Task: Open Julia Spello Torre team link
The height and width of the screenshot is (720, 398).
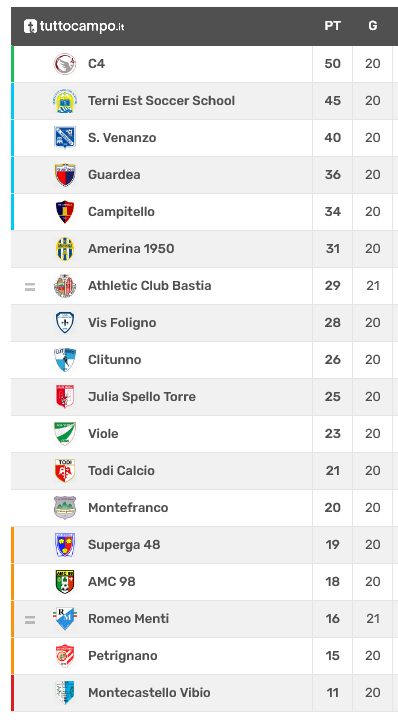Action: pyautogui.click(x=142, y=397)
